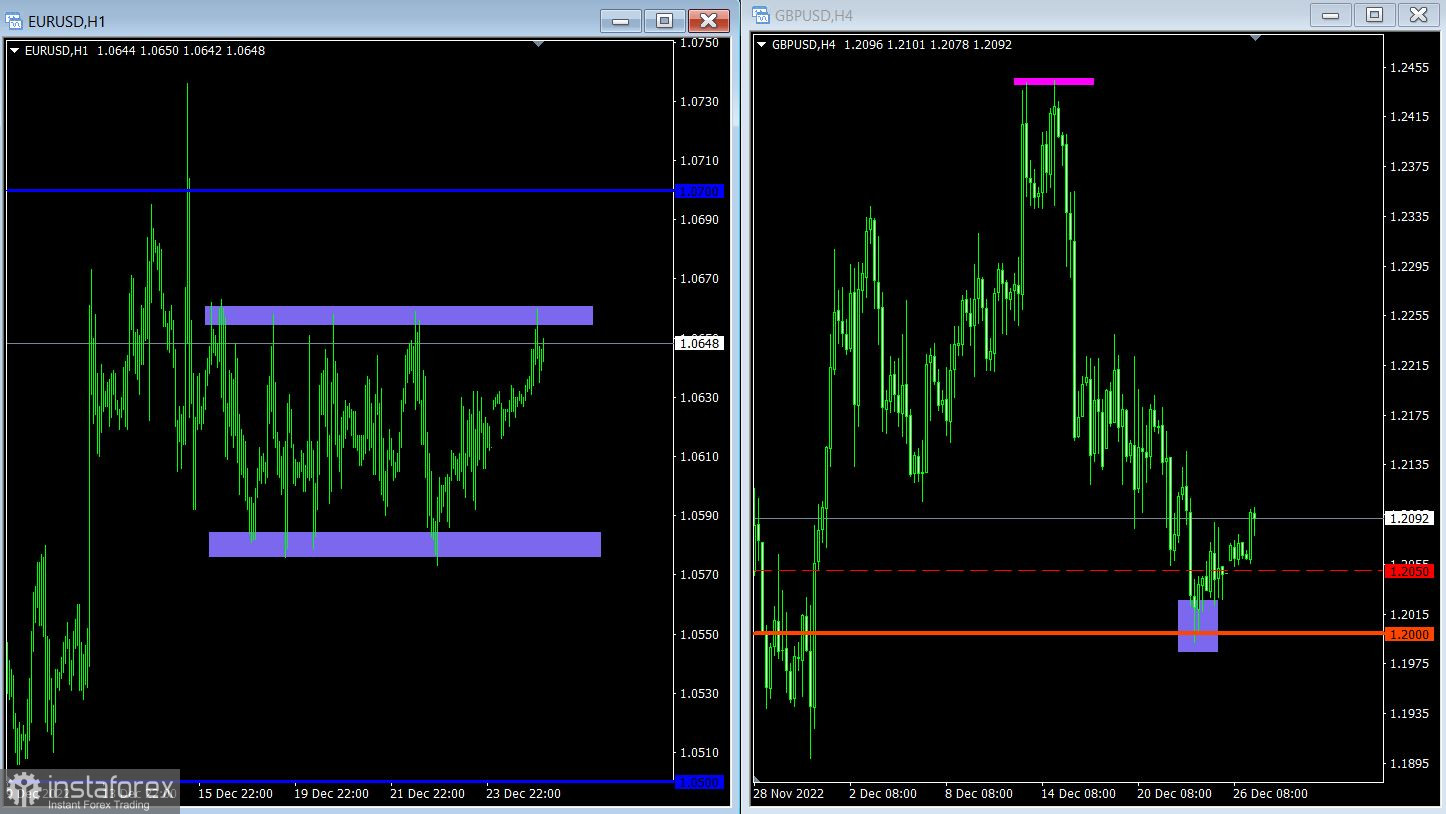Click the 1.2092 current price label
This screenshot has width=1446, height=814.
(1409, 518)
